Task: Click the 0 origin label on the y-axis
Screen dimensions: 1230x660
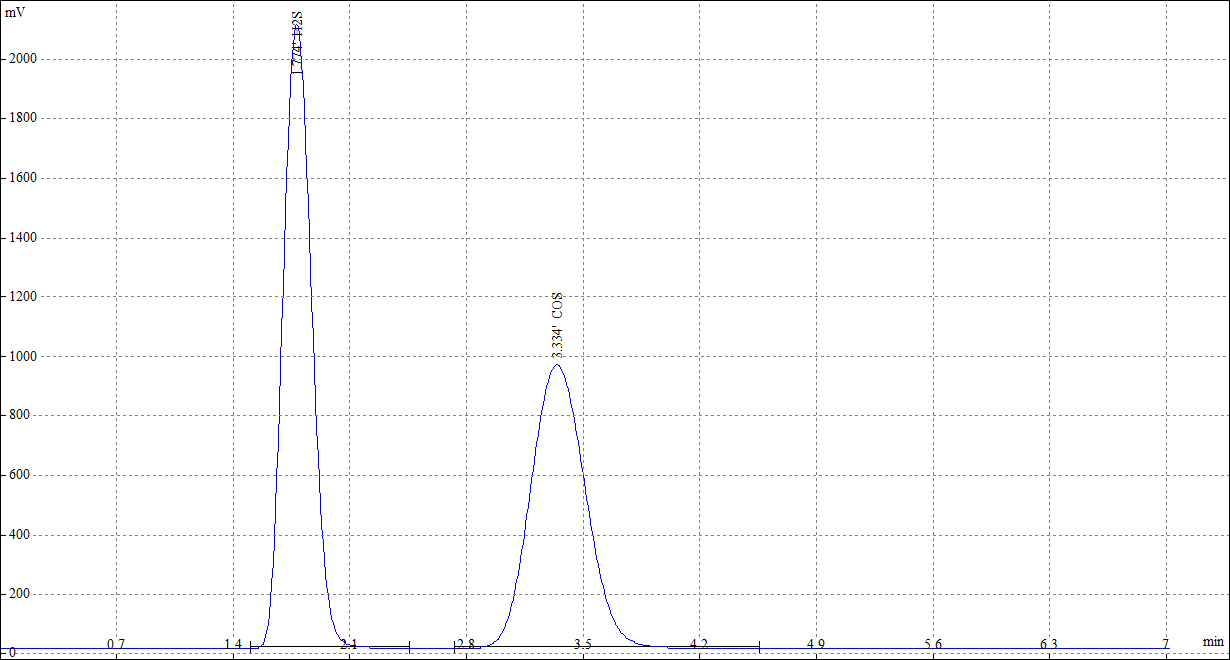Action: pyautogui.click(x=13, y=652)
